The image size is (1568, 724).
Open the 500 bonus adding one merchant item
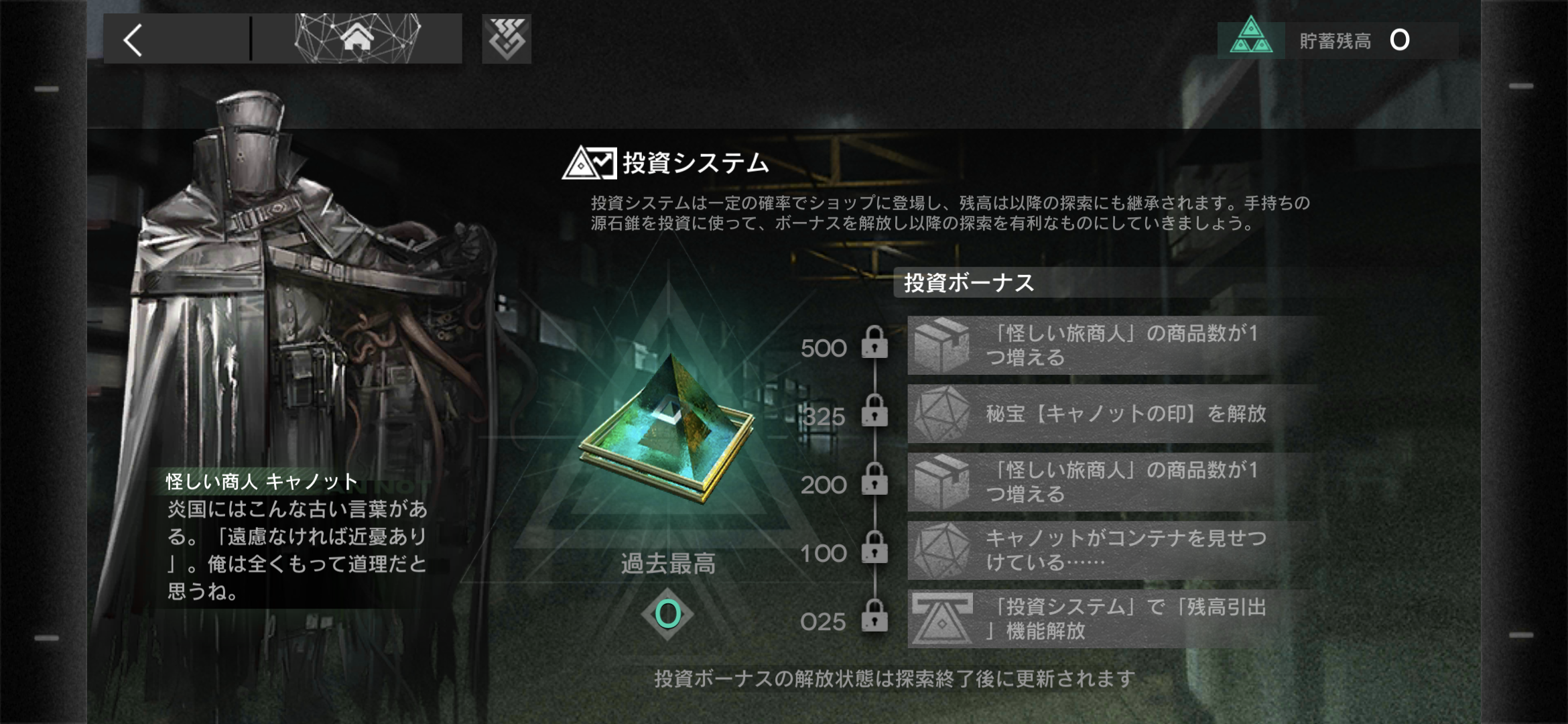tap(1112, 345)
